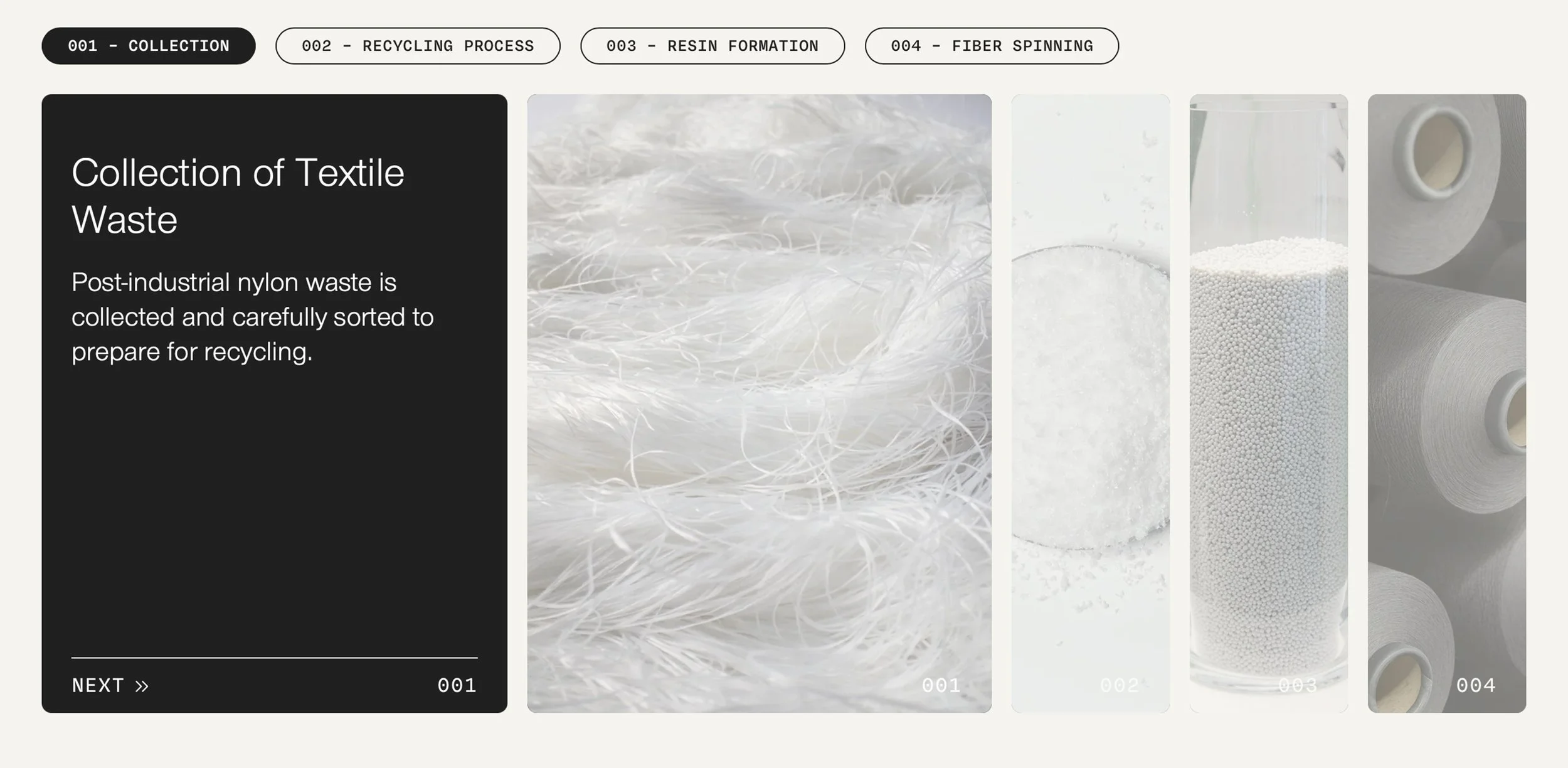Click the 004 number on the spools panel
1568x768 pixels.
[x=1476, y=686]
